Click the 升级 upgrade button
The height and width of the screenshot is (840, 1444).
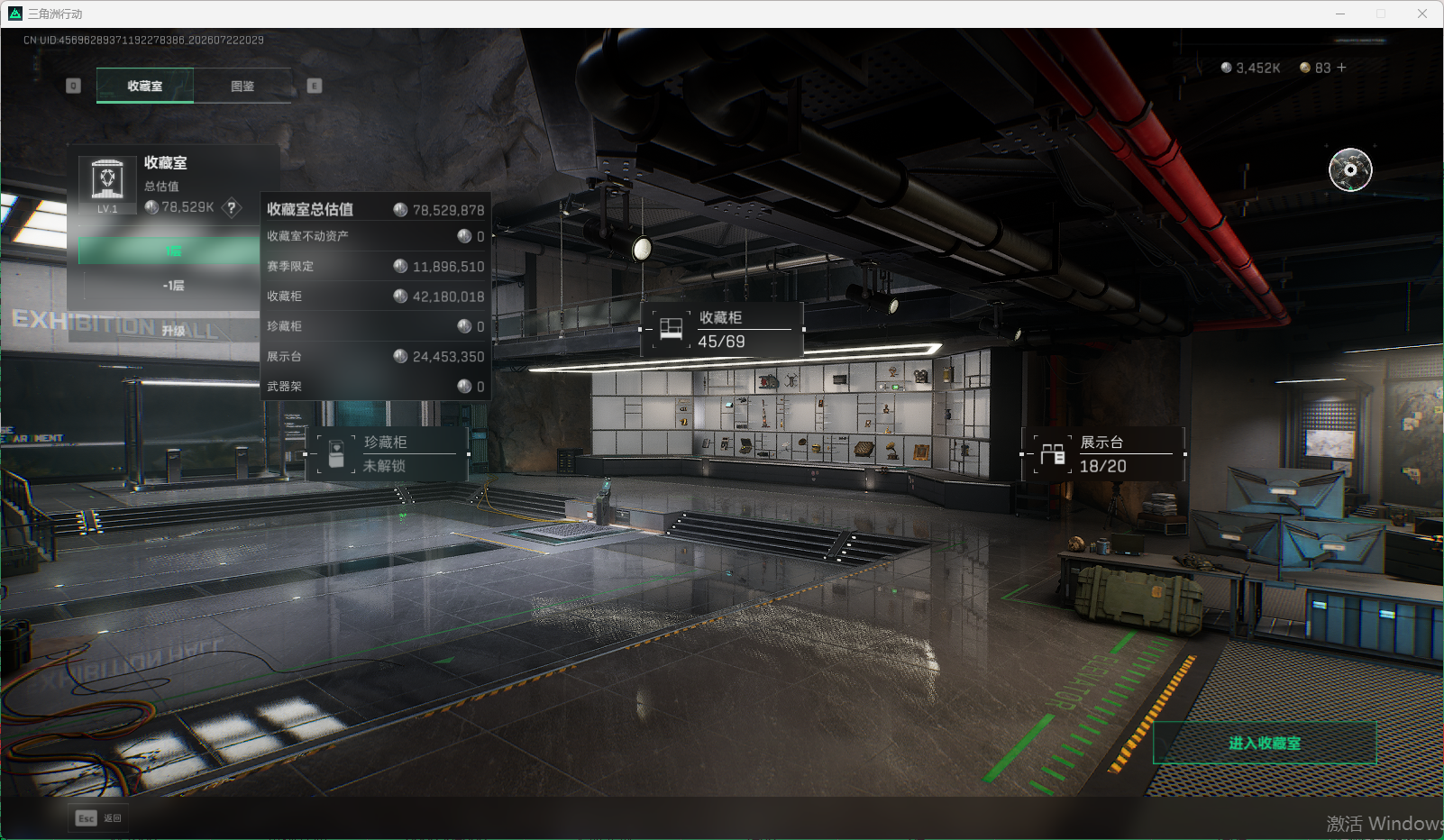[x=173, y=330]
